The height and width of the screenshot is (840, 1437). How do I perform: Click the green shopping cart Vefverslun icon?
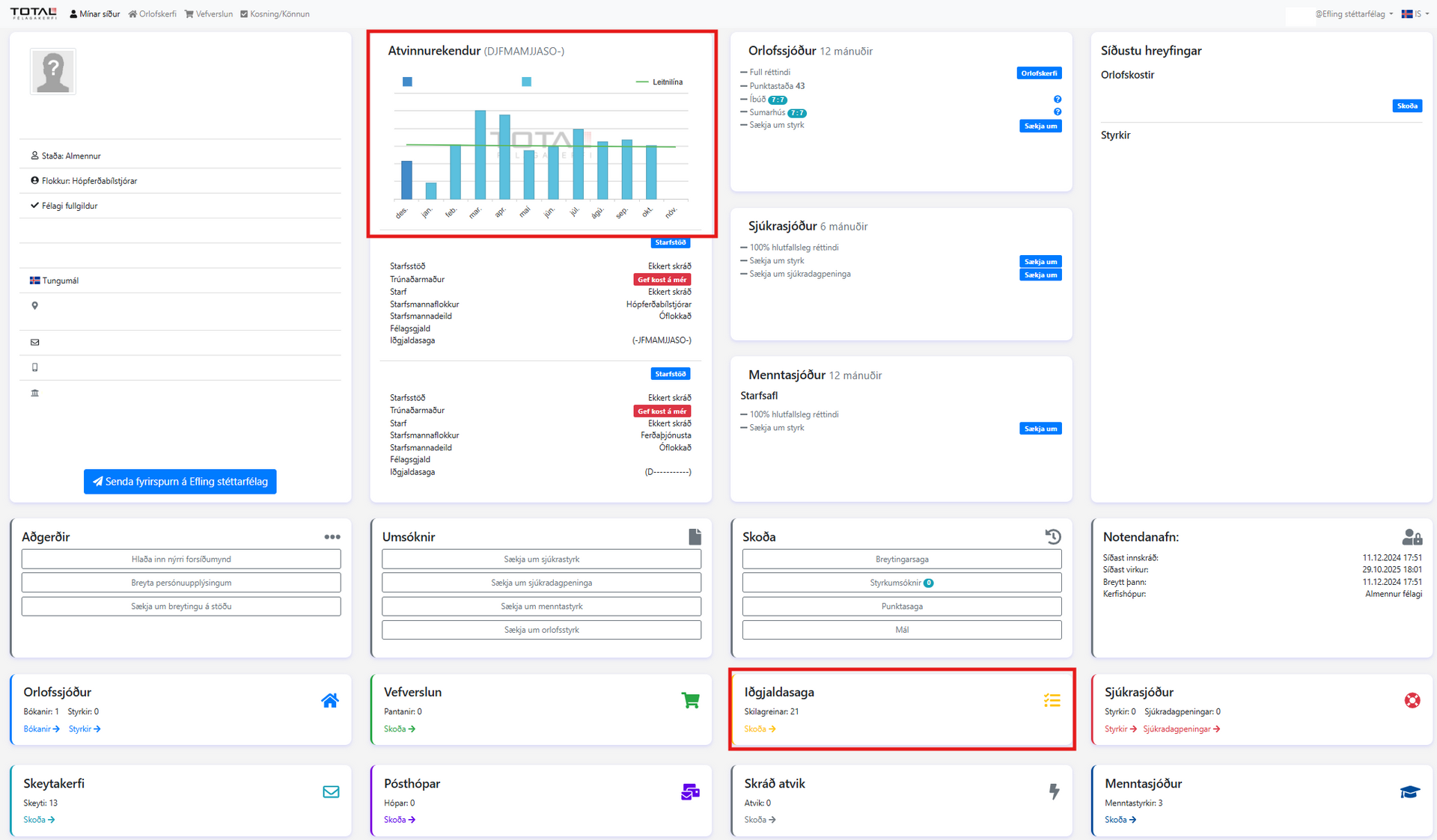pos(690,701)
